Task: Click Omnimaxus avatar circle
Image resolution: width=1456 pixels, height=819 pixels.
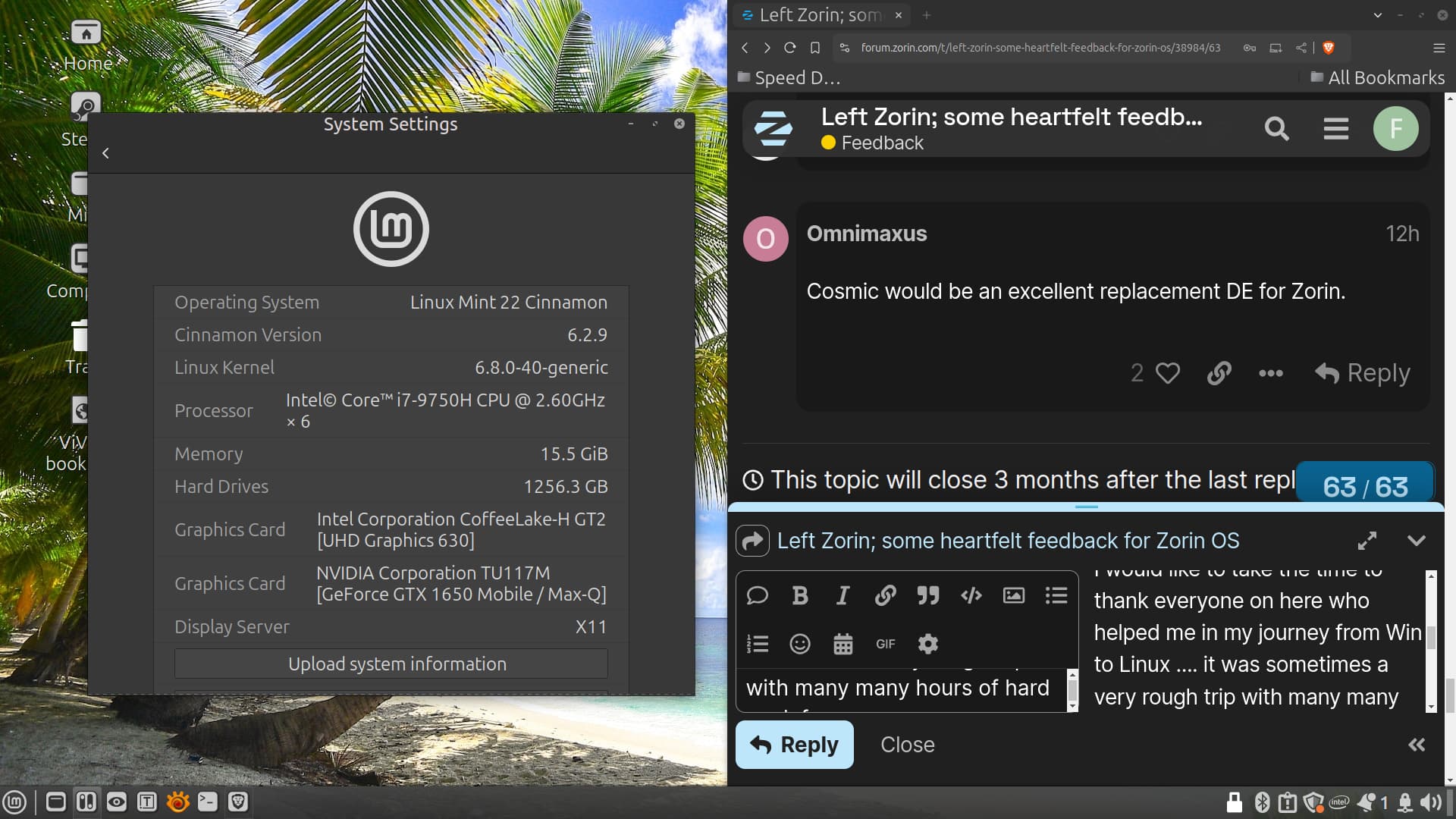Action: (x=766, y=239)
